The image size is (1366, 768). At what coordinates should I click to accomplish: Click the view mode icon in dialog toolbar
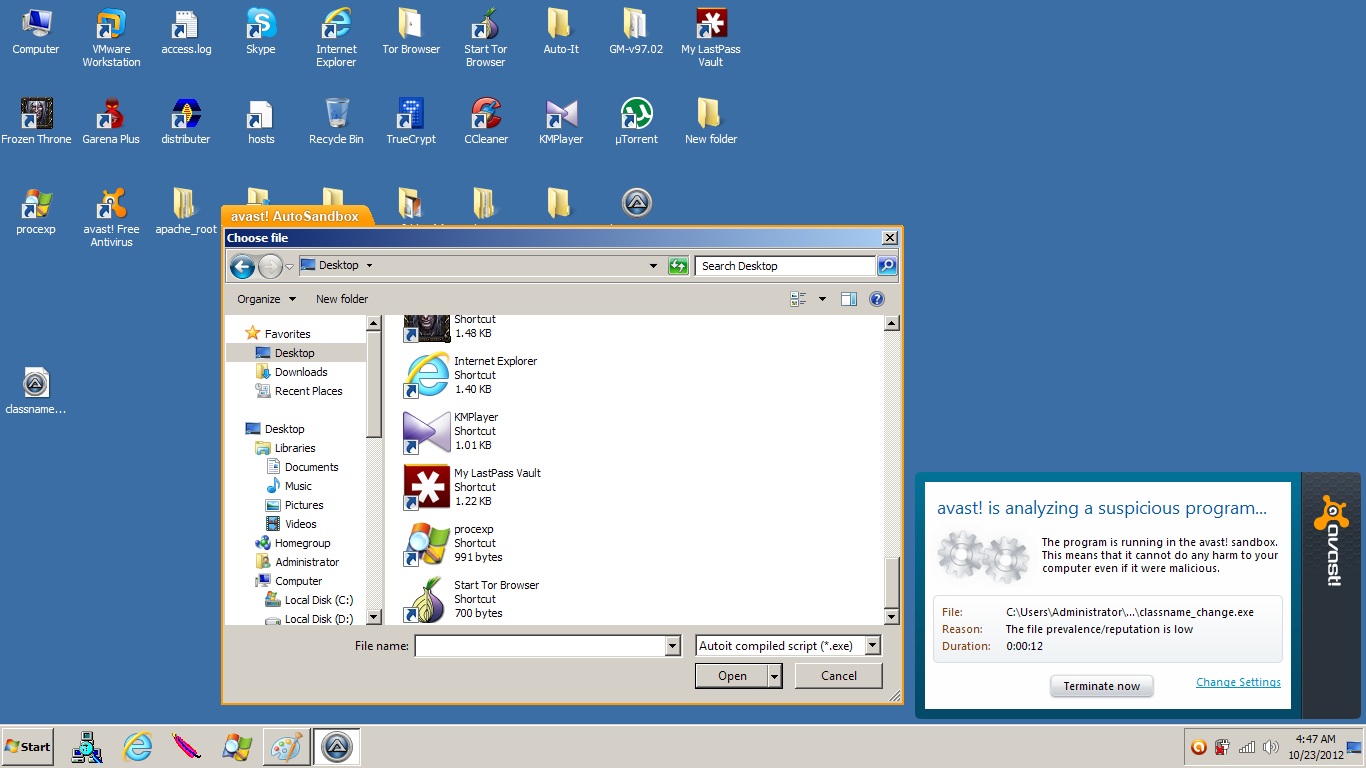pos(798,299)
